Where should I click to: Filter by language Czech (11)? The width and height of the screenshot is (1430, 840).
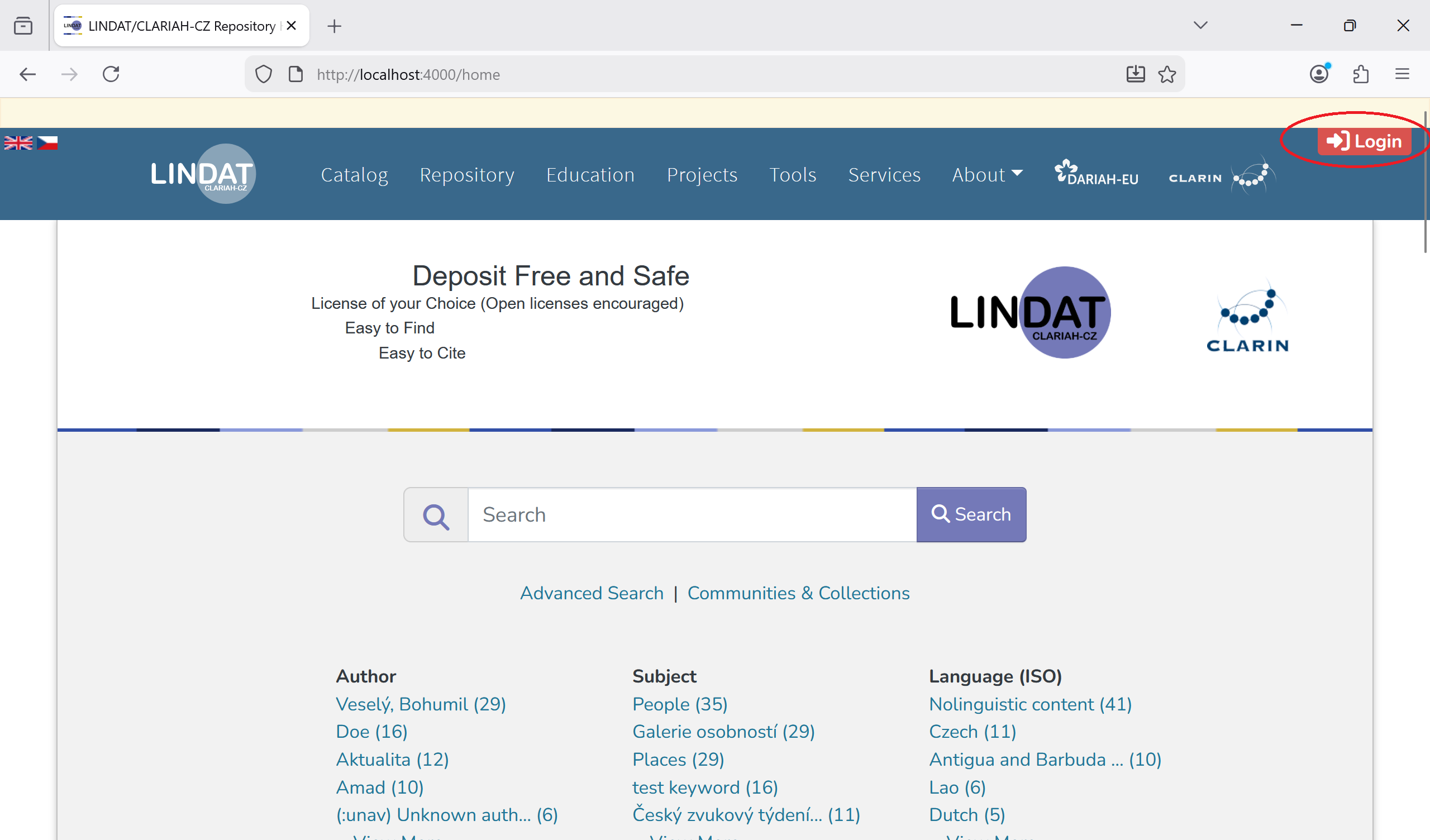tap(972, 732)
